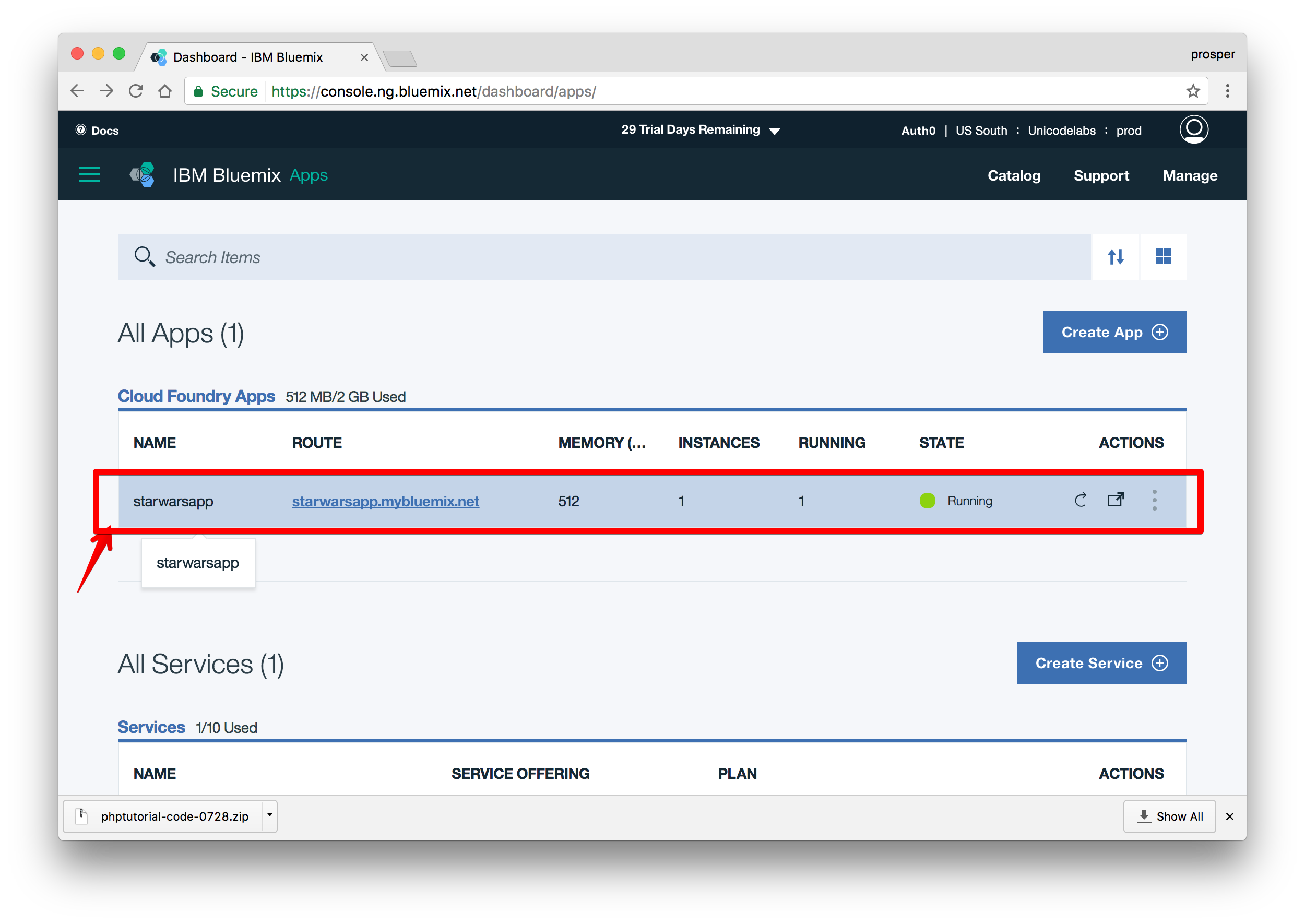Viewport: 1305px width, 924px height.
Task: Expand phptutorial-code-0728.zip download options arrow
Action: [x=270, y=815]
